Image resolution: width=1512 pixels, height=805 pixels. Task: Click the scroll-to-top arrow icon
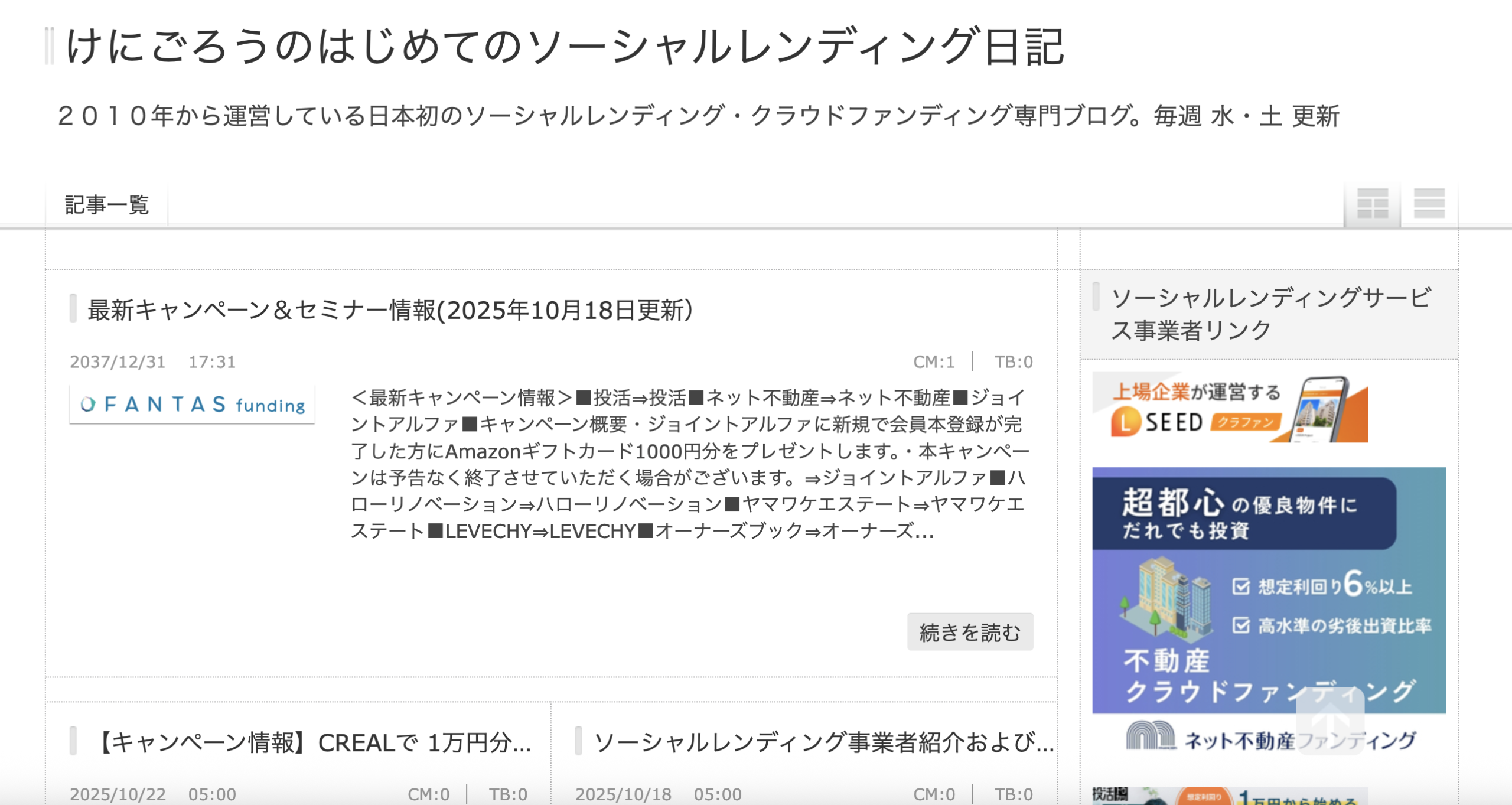tap(1330, 721)
